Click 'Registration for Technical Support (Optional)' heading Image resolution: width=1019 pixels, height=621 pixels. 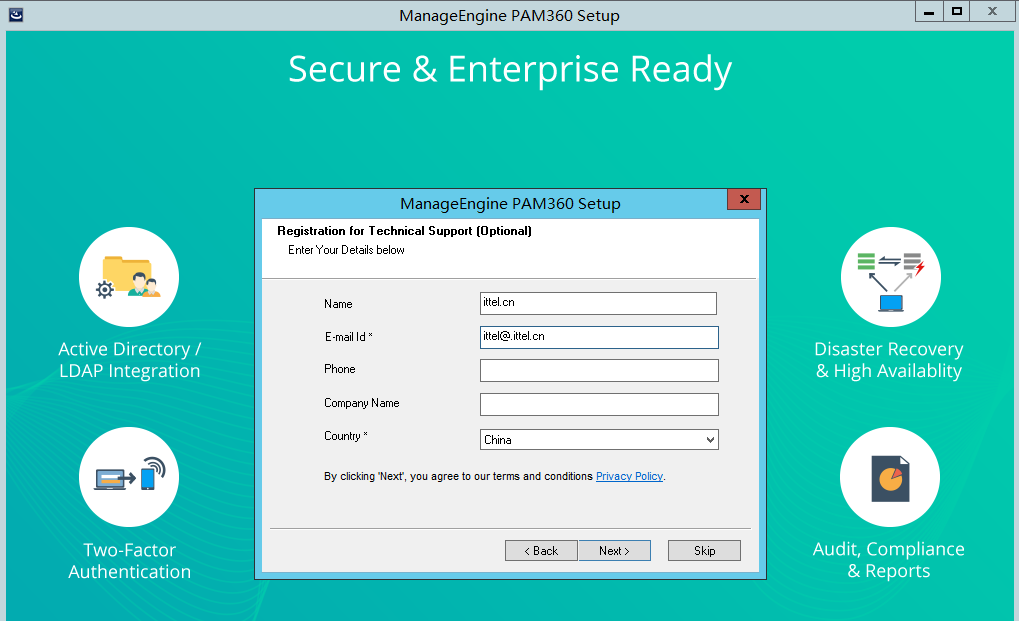coord(404,231)
